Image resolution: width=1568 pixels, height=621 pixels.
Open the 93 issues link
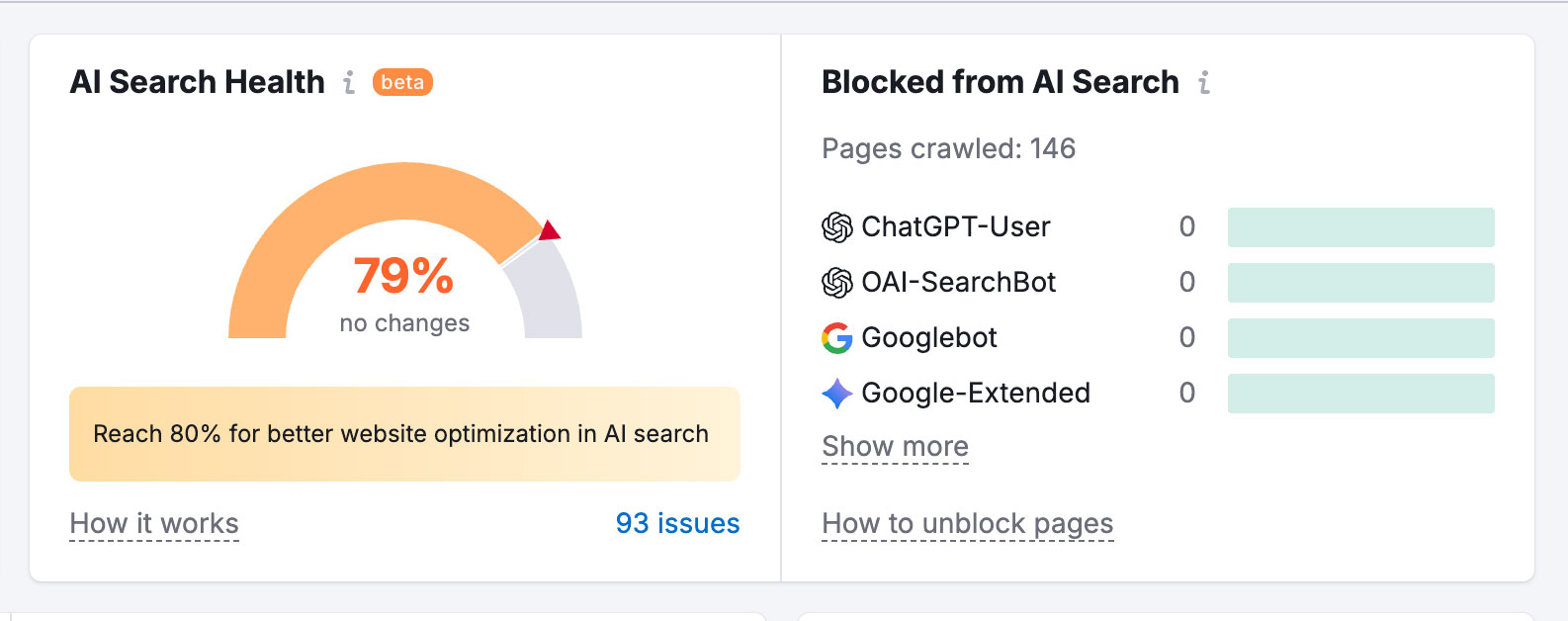coord(677,523)
